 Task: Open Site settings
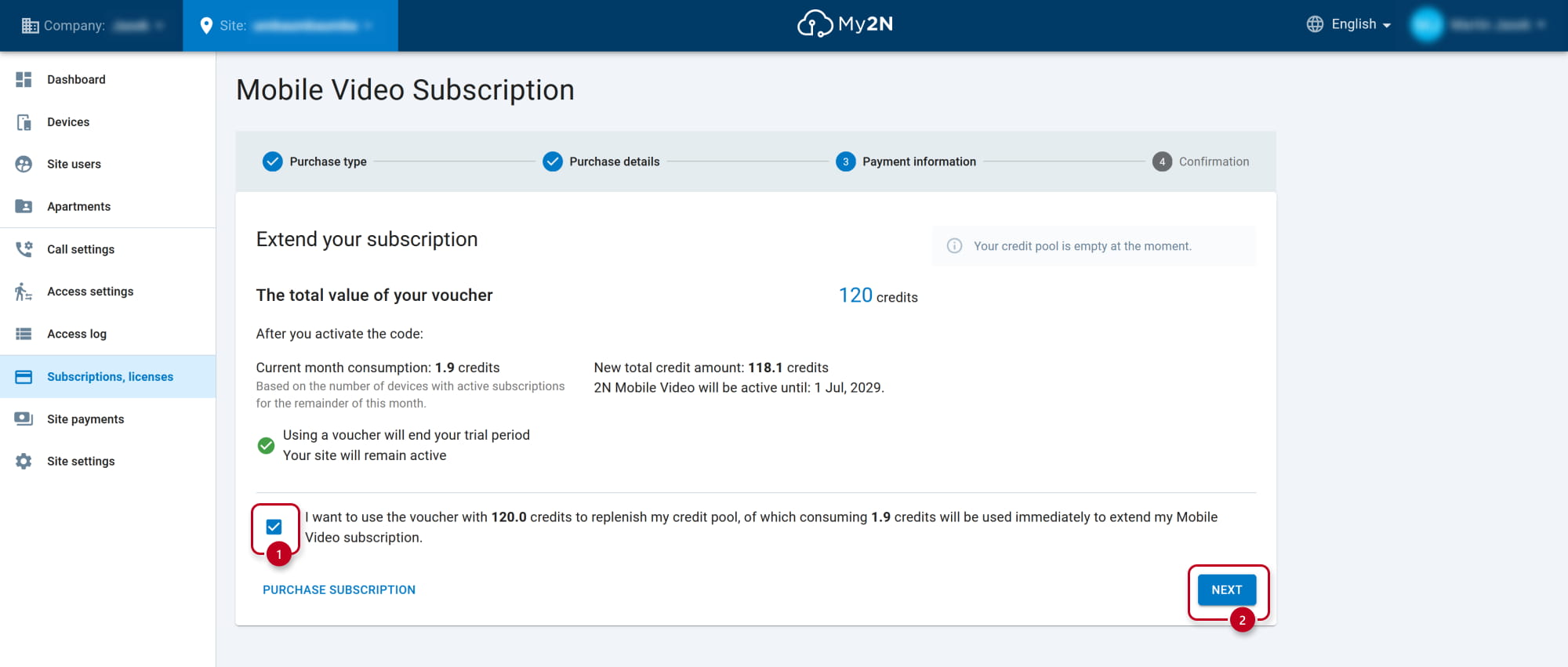pyautogui.click(x=107, y=461)
